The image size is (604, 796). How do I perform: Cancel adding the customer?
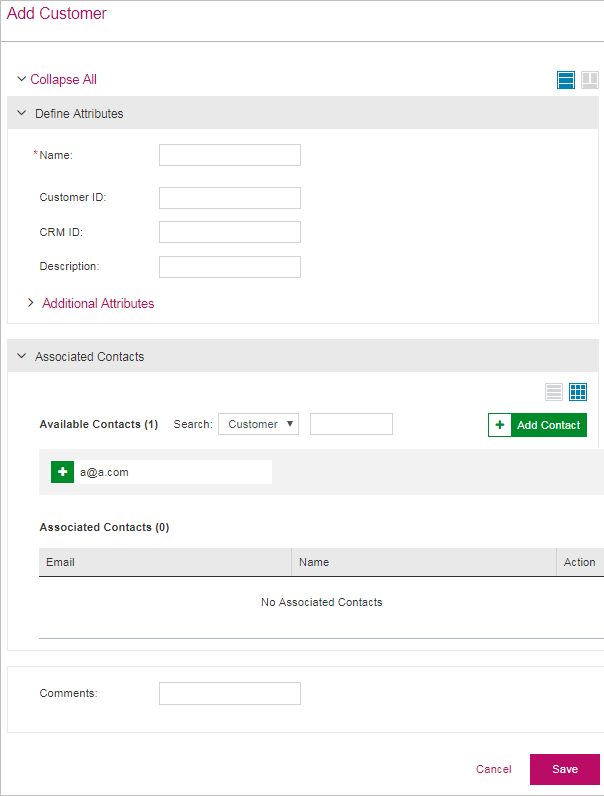493,769
